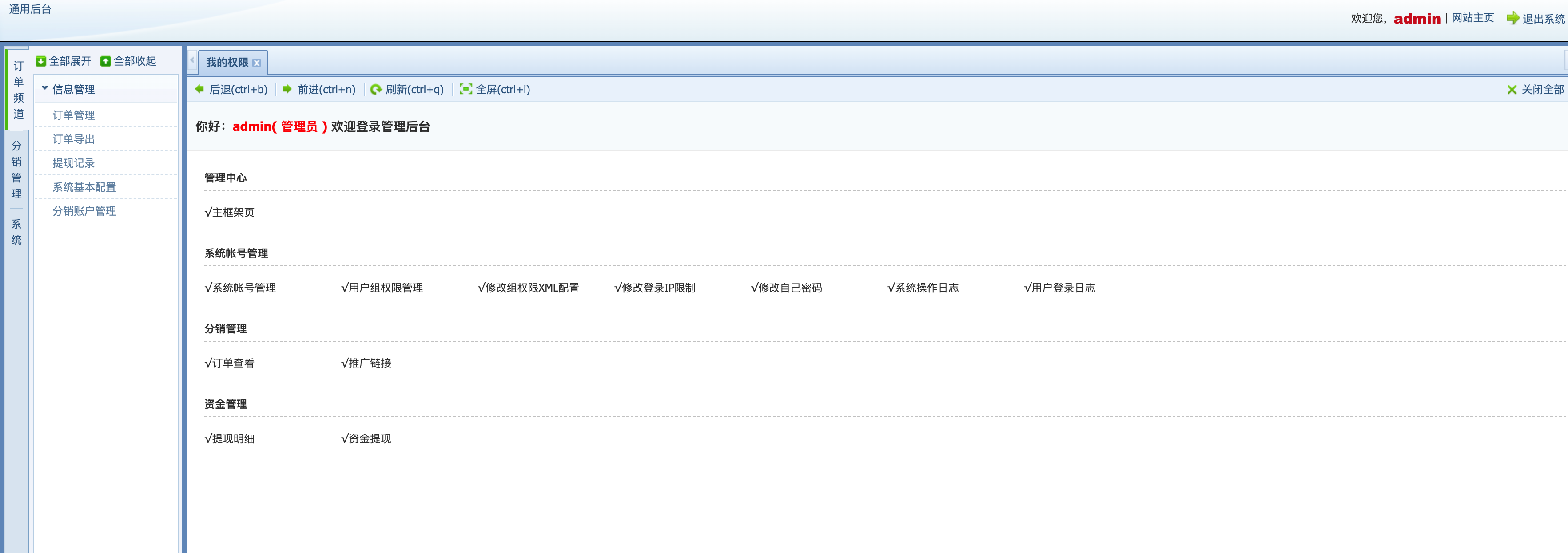Image resolution: width=1568 pixels, height=553 pixels.
Task: Click the refresh circular arrow icon
Action: pyautogui.click(x=376, y=89)
